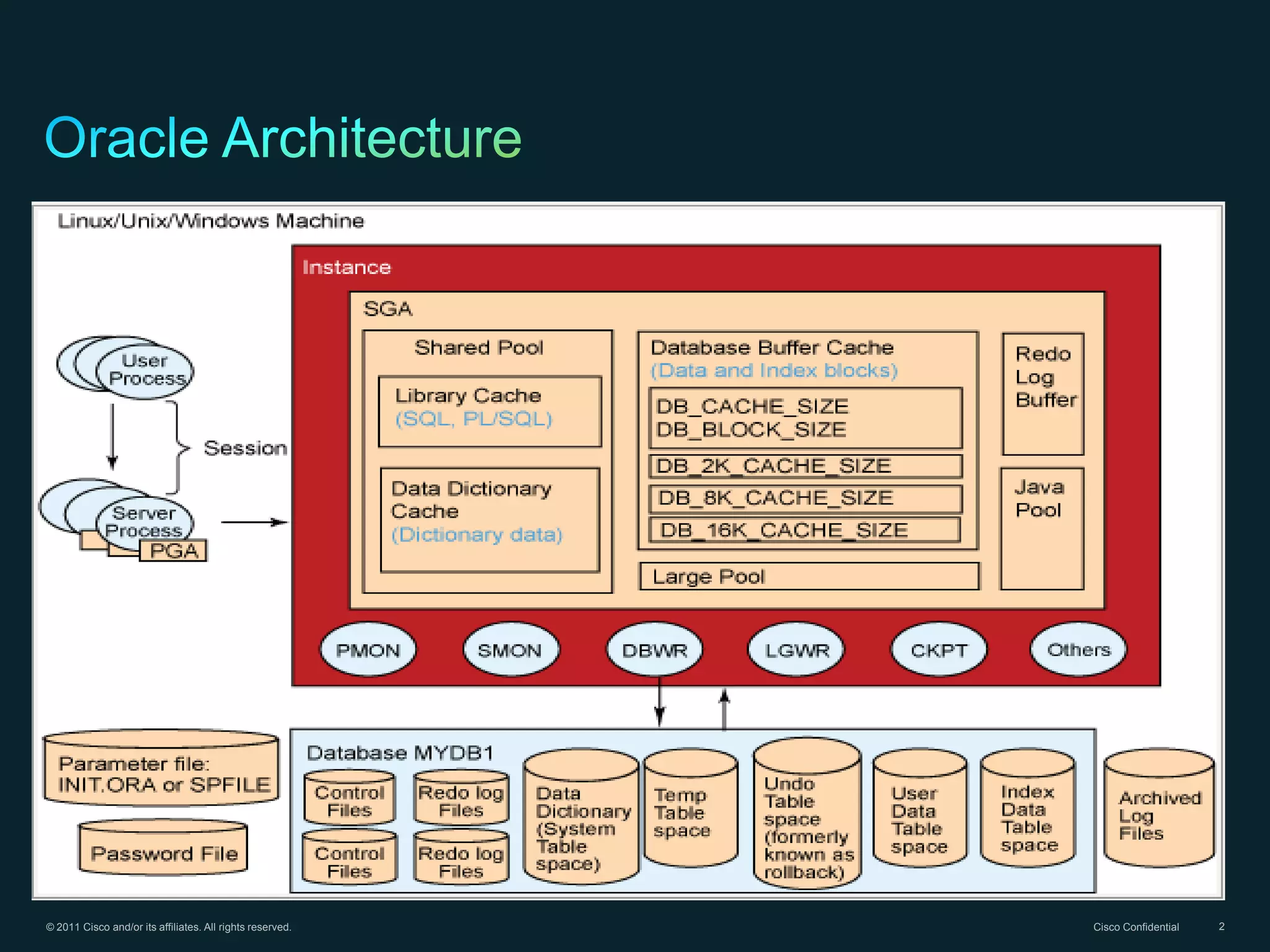Select the Redo Log Buffer box
1270x952 pixels.
pos(1043,394)
